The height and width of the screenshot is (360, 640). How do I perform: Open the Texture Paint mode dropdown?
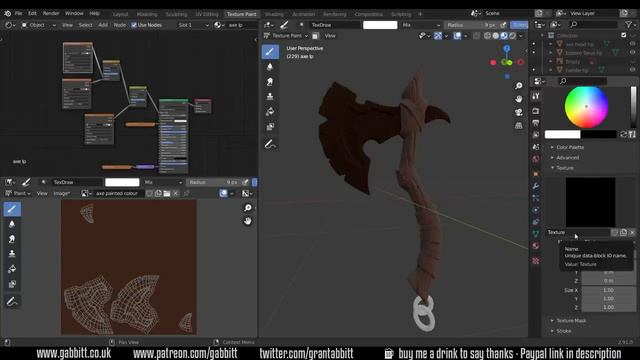pyautogui.click(x=286, y=36)
